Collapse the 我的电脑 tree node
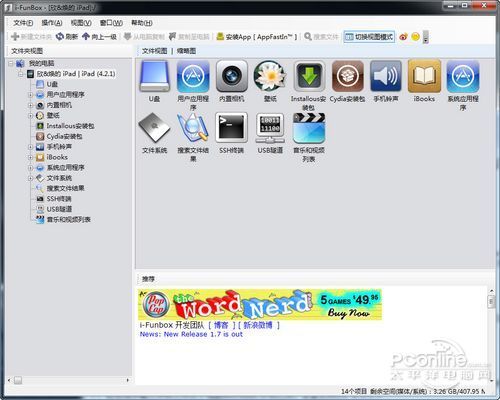 (11, 63)
